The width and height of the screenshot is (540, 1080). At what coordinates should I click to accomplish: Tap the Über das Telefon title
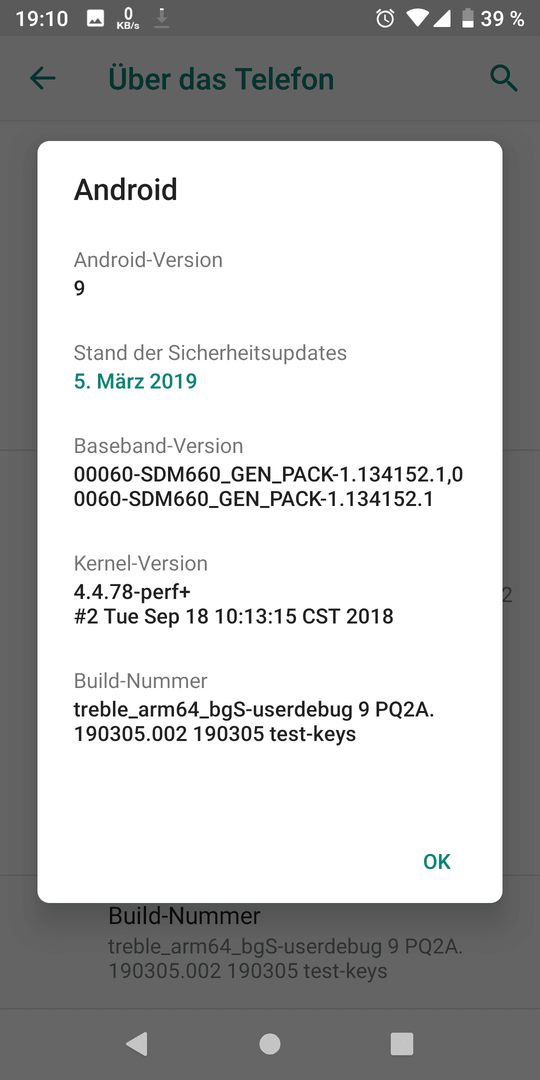point(221,79)
